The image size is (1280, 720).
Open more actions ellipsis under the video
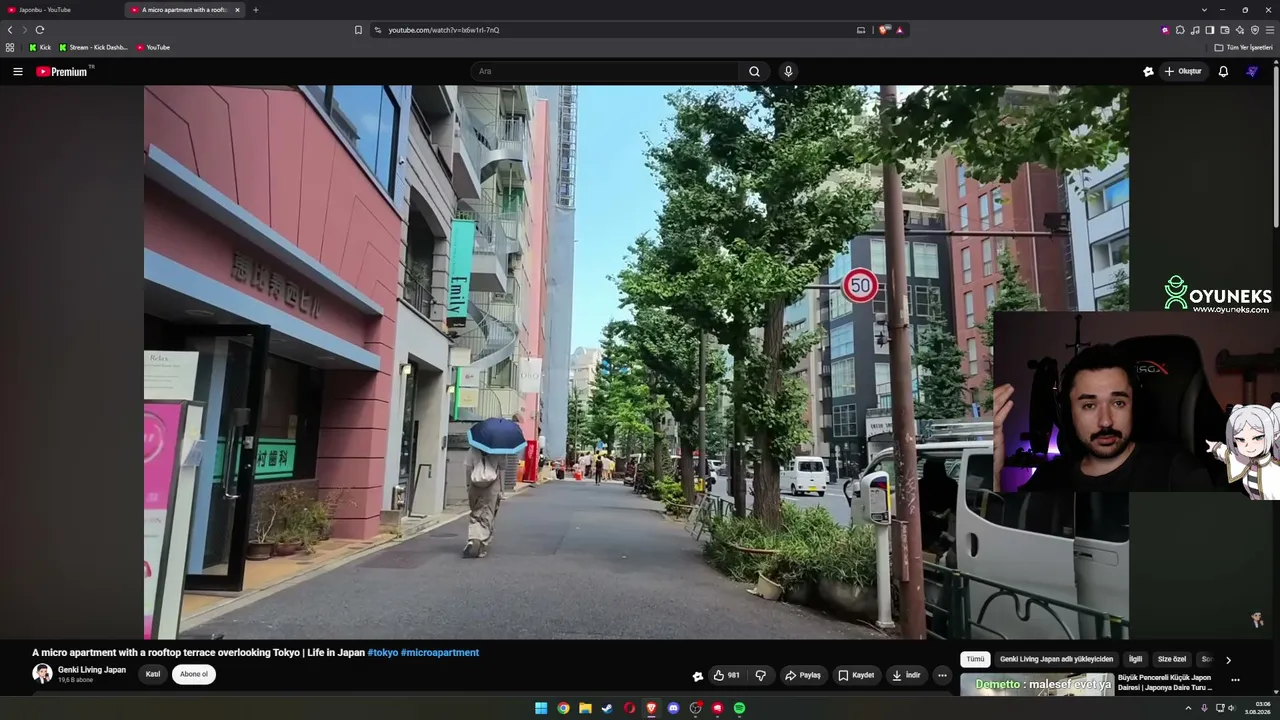[942, 675]
